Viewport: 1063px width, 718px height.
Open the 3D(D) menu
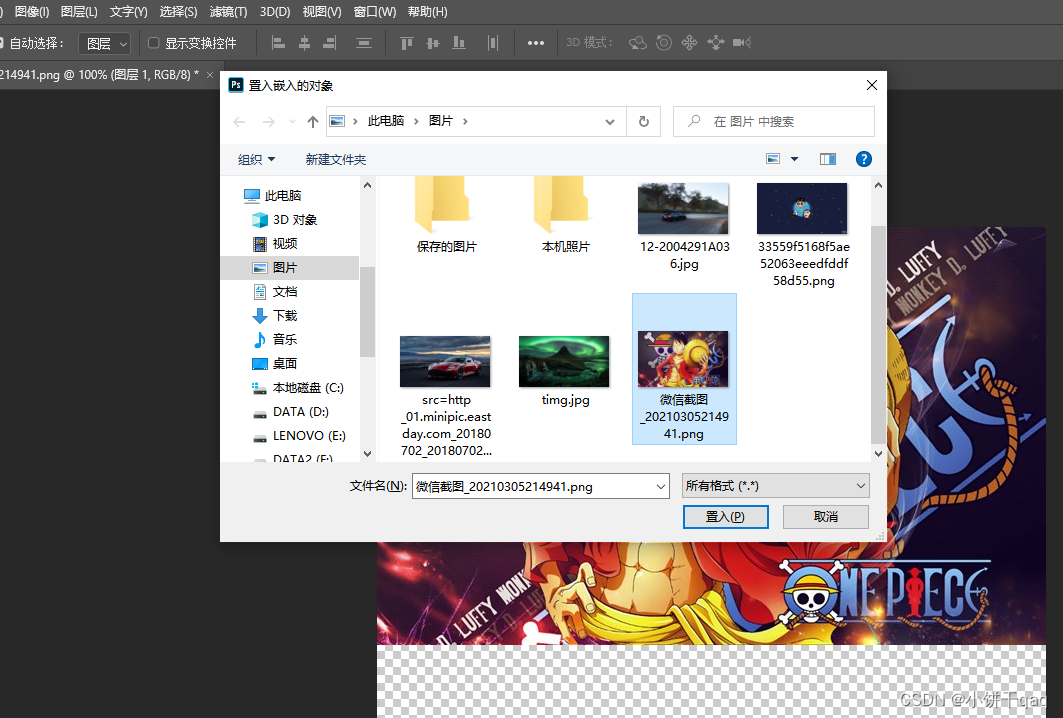[275, 12]
